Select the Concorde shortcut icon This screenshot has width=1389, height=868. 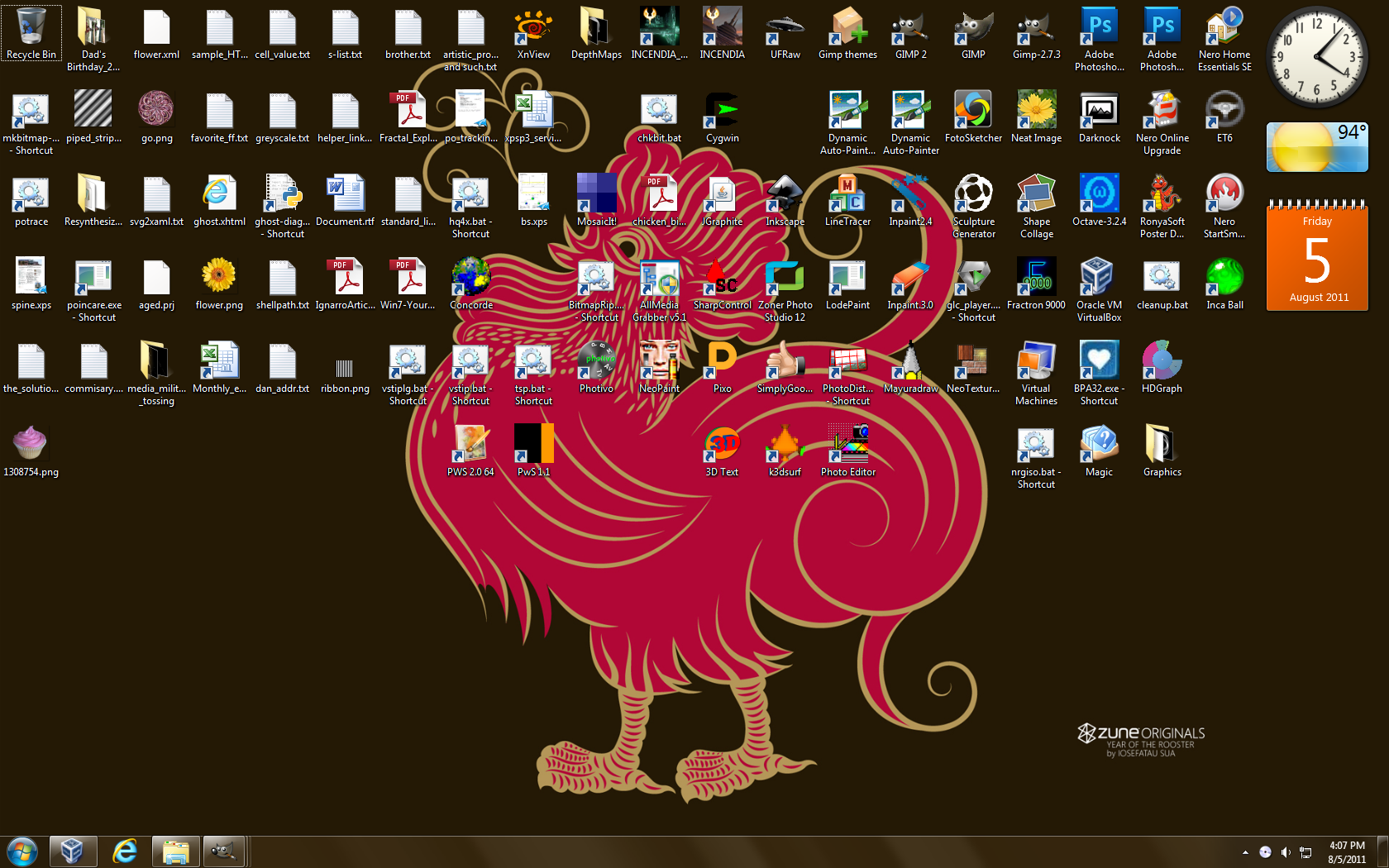pyautogui.click(x=470, y=284)
